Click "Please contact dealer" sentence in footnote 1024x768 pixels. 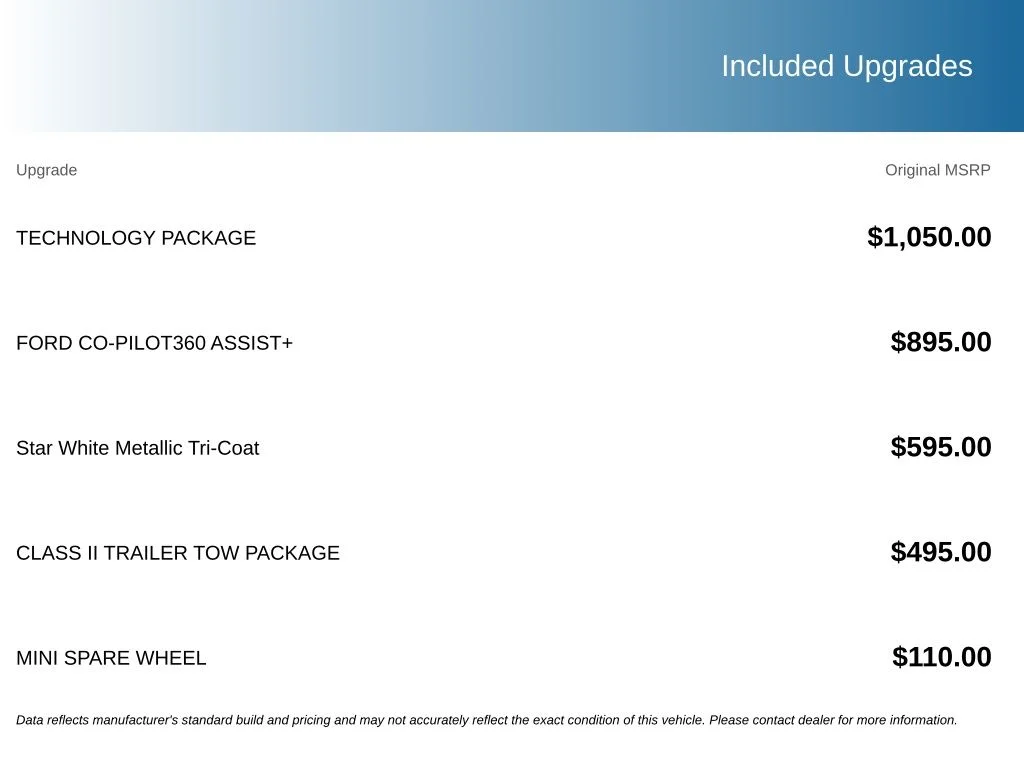coord(833,720)
